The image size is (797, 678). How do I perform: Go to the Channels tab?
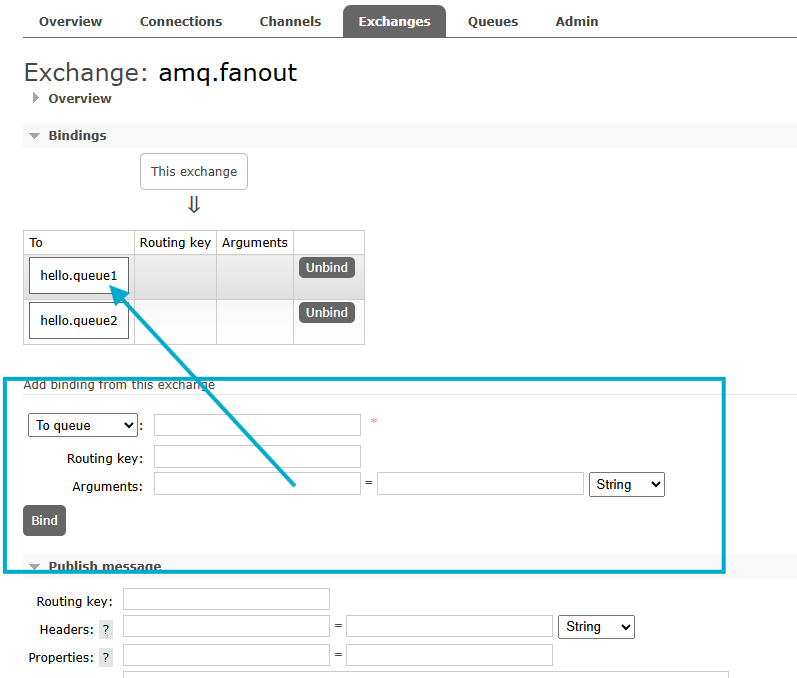[x=290, y=21]
